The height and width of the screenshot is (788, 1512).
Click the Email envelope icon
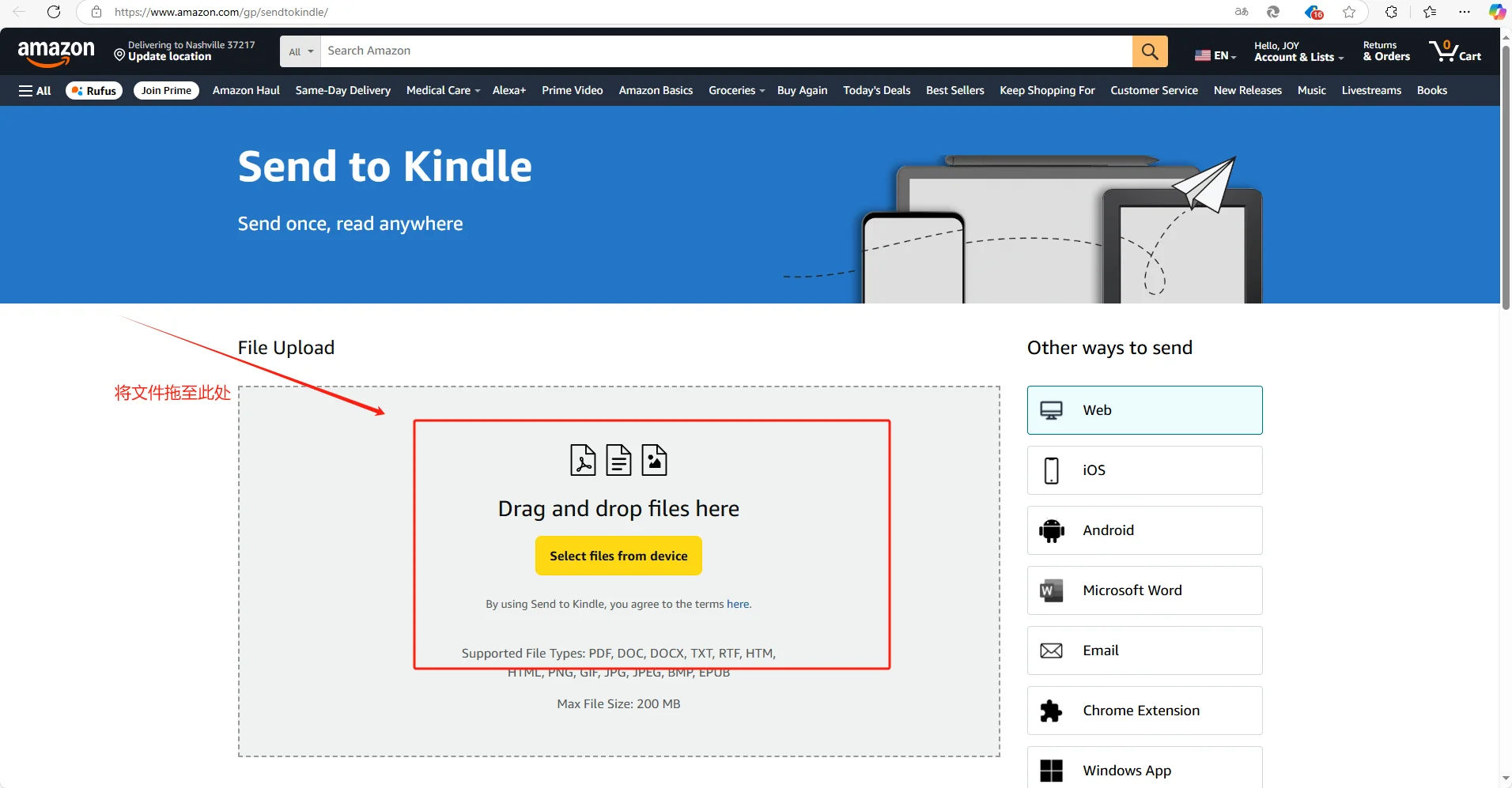(1051, 650)
